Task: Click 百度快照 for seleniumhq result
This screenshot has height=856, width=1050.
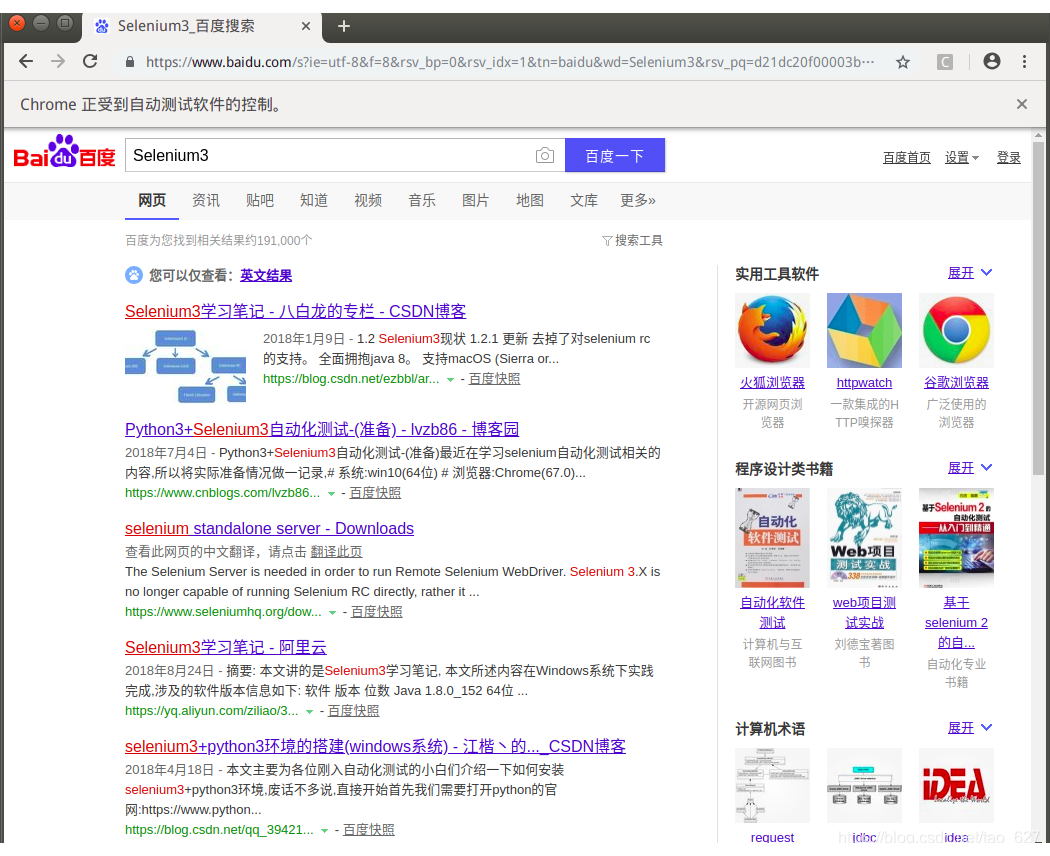Action: (x=376, y=612)
